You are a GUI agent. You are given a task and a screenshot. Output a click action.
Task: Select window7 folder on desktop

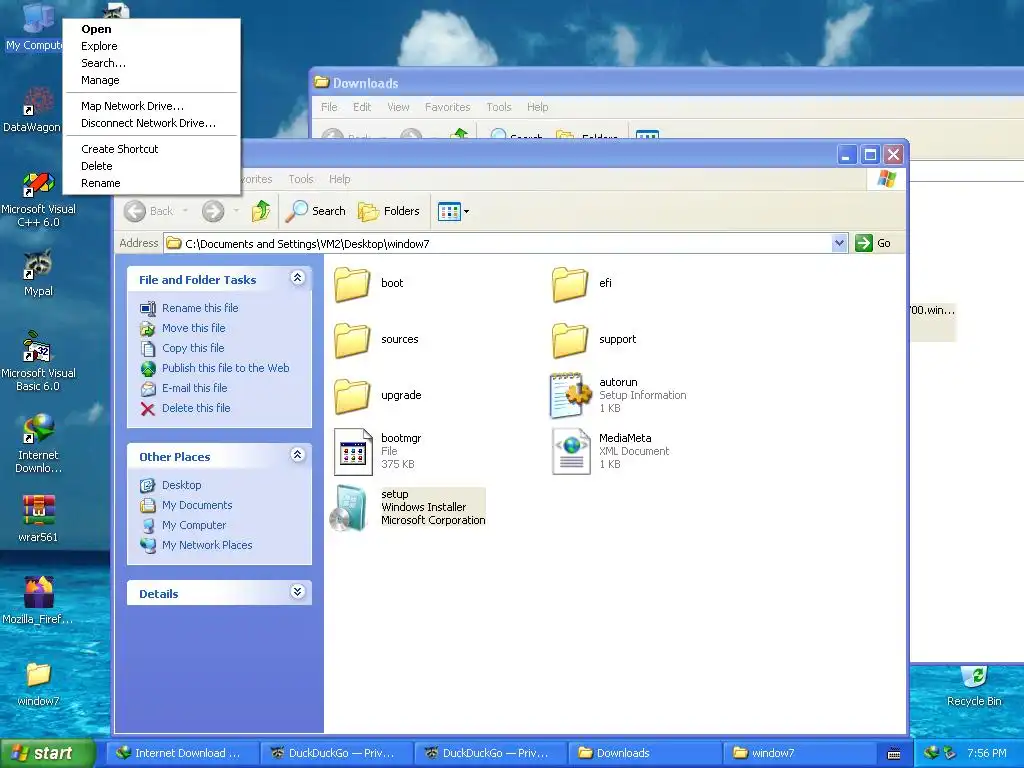point(38,684)
